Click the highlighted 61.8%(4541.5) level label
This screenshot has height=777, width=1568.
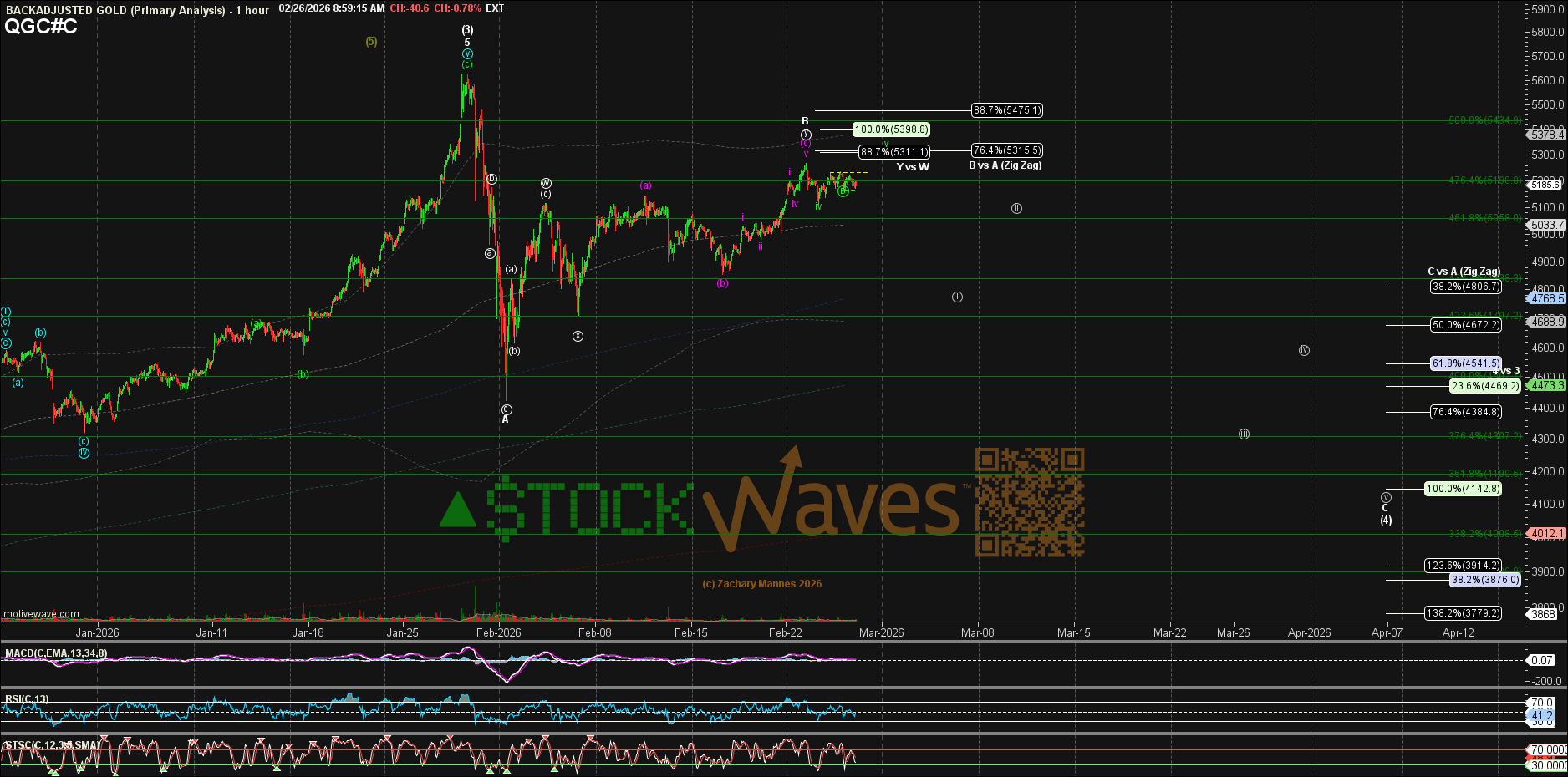[1465, 363]
